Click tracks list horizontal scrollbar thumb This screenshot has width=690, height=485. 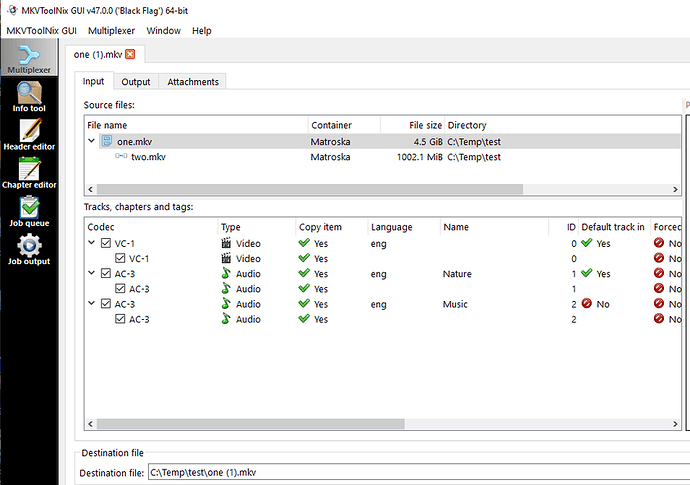250,424
